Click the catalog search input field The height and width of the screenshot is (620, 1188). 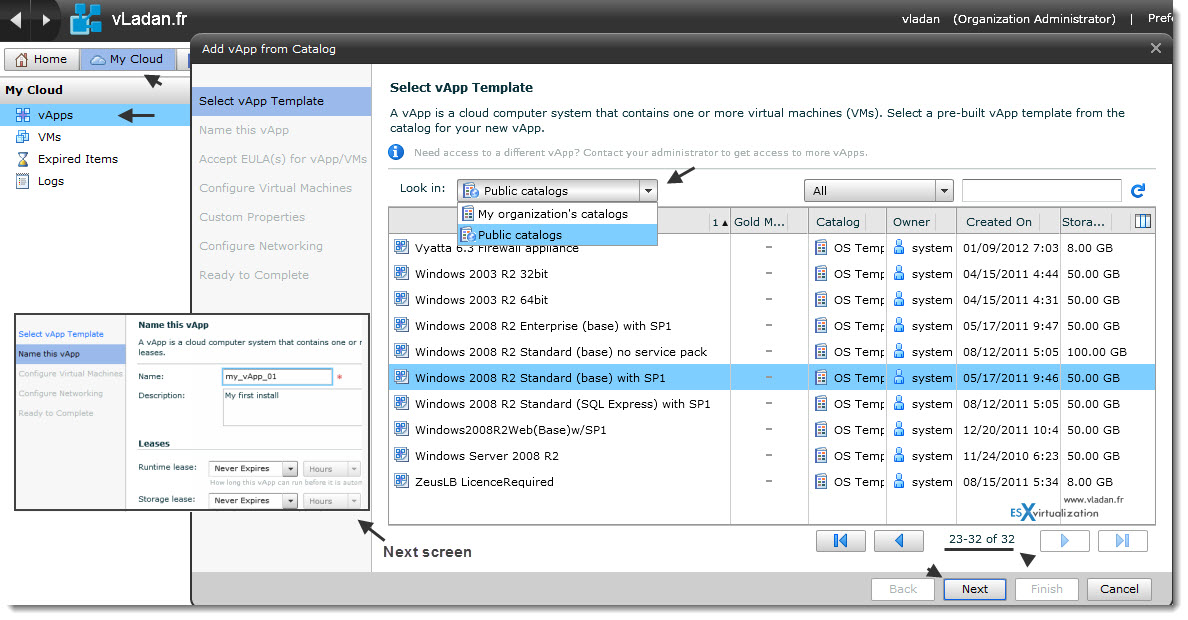pyautogui.click(x=1041, y=191)
